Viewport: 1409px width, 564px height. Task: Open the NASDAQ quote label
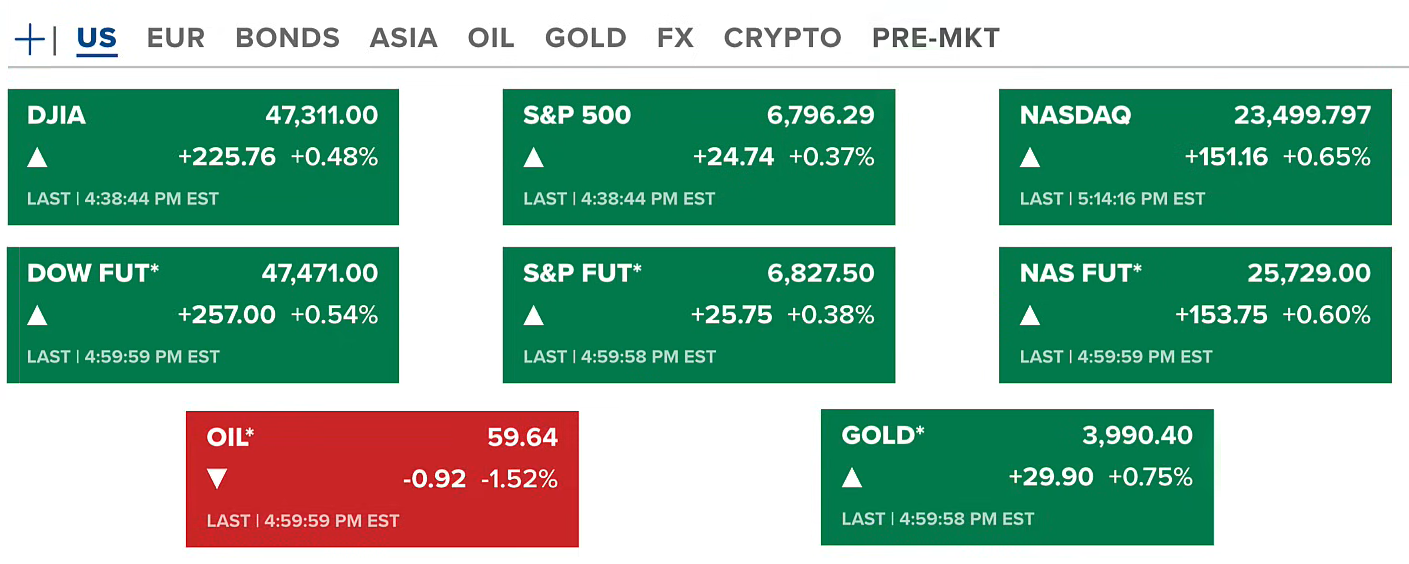tap(1075, 115)
